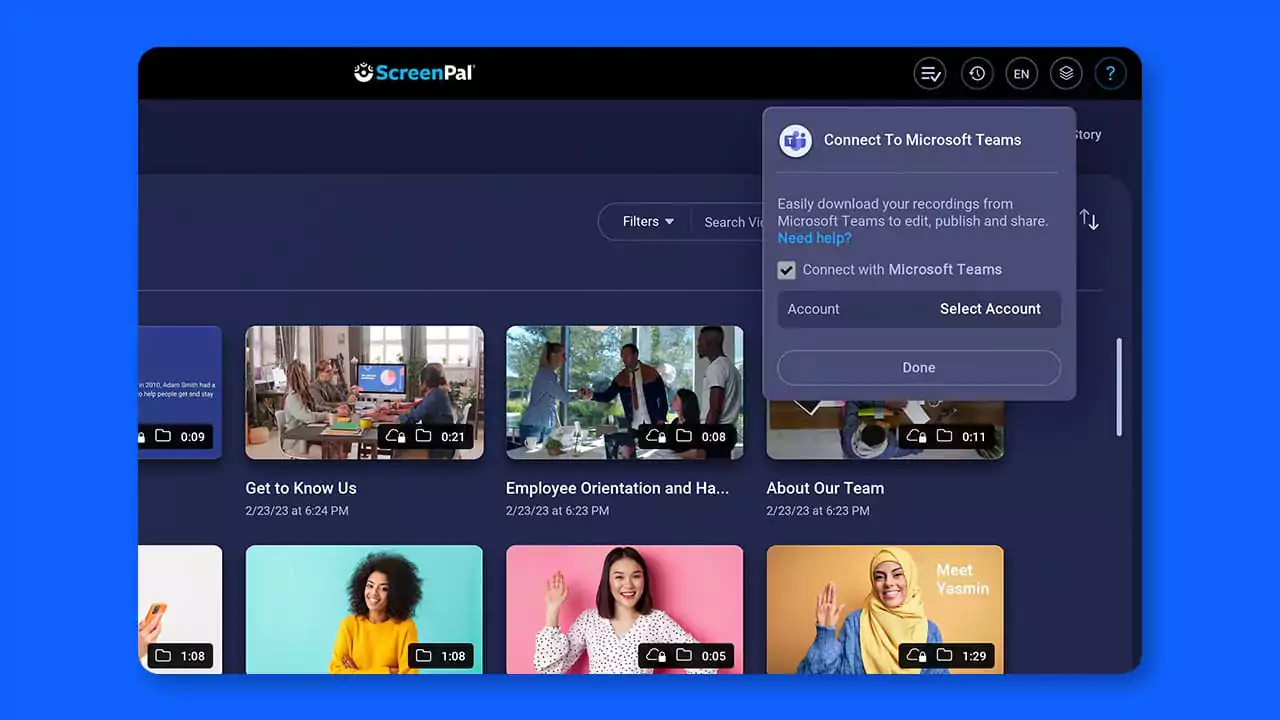Click the ScreenPal logo

(414, 72)
